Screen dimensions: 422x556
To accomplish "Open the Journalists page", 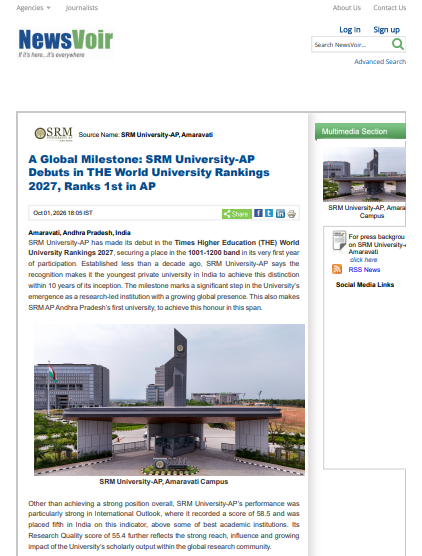I will click(x=82, y=8).
